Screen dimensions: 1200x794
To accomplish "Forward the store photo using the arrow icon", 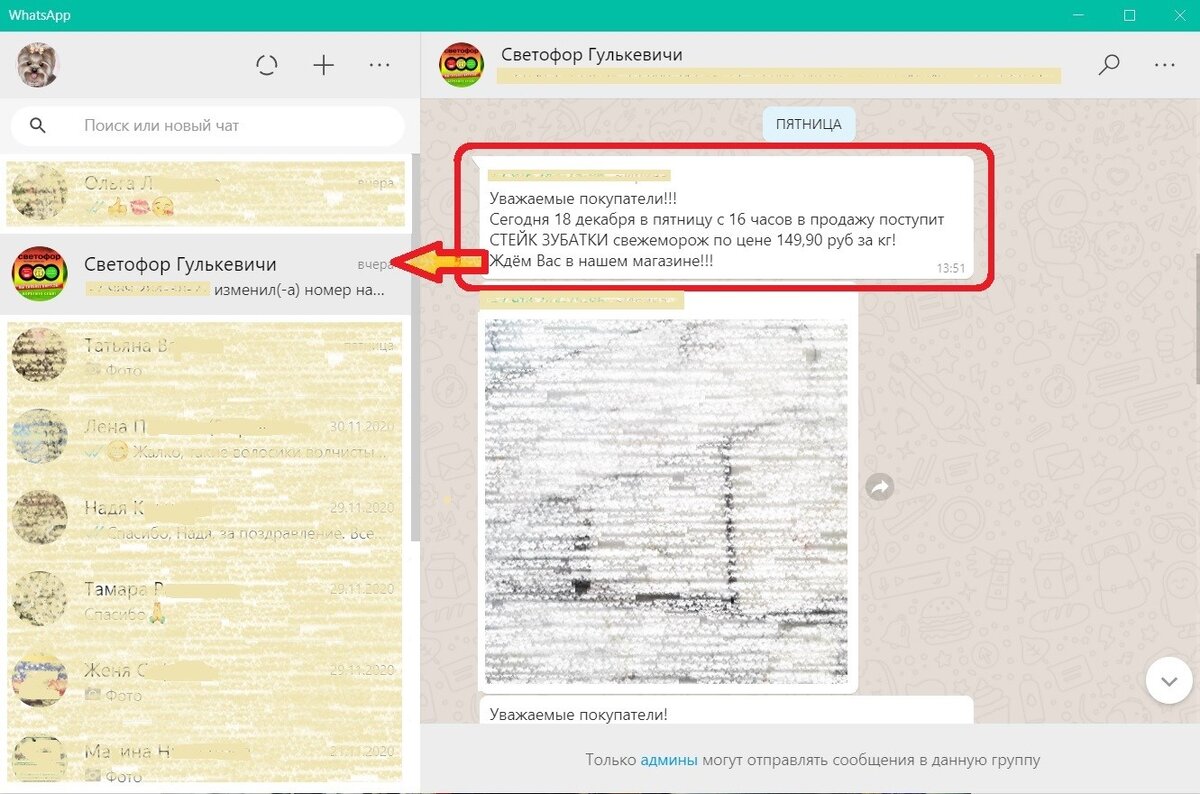I will tap(878, 486).
